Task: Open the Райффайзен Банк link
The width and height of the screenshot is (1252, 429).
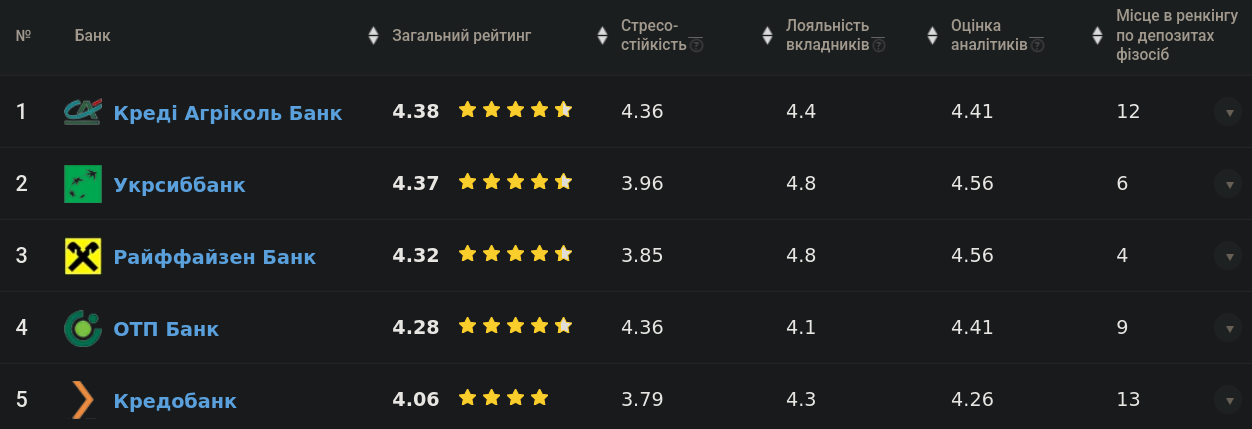Action: tap(215, 257)
